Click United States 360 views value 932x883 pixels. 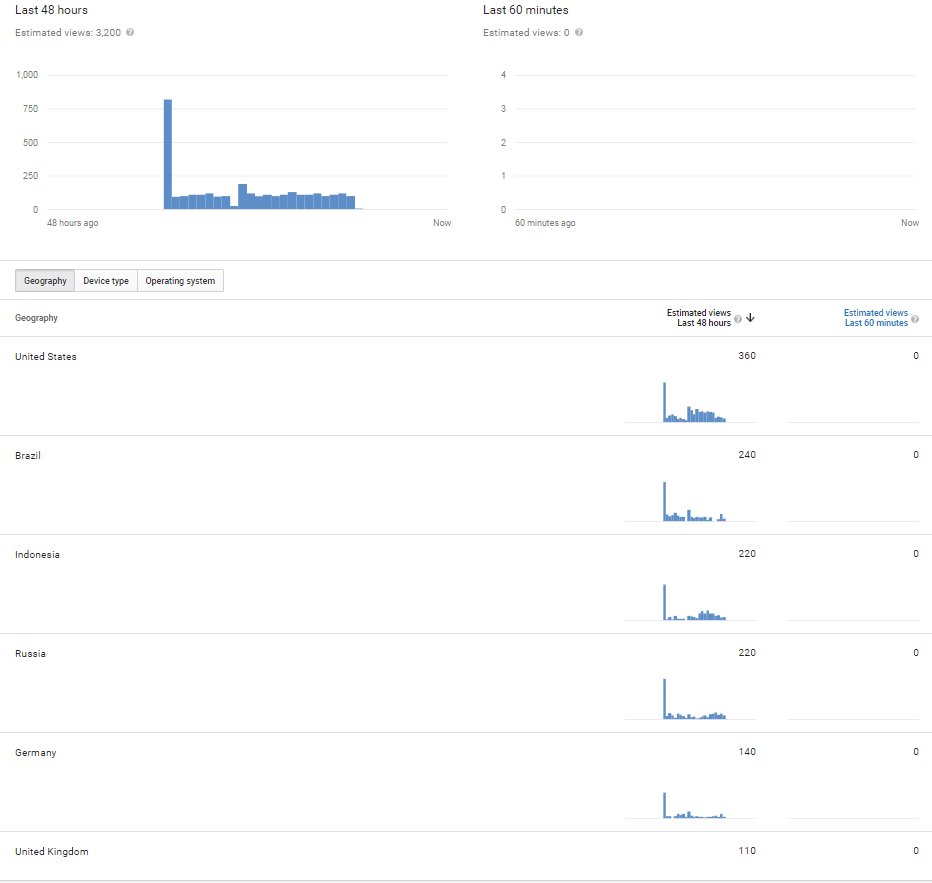point(747,356)
